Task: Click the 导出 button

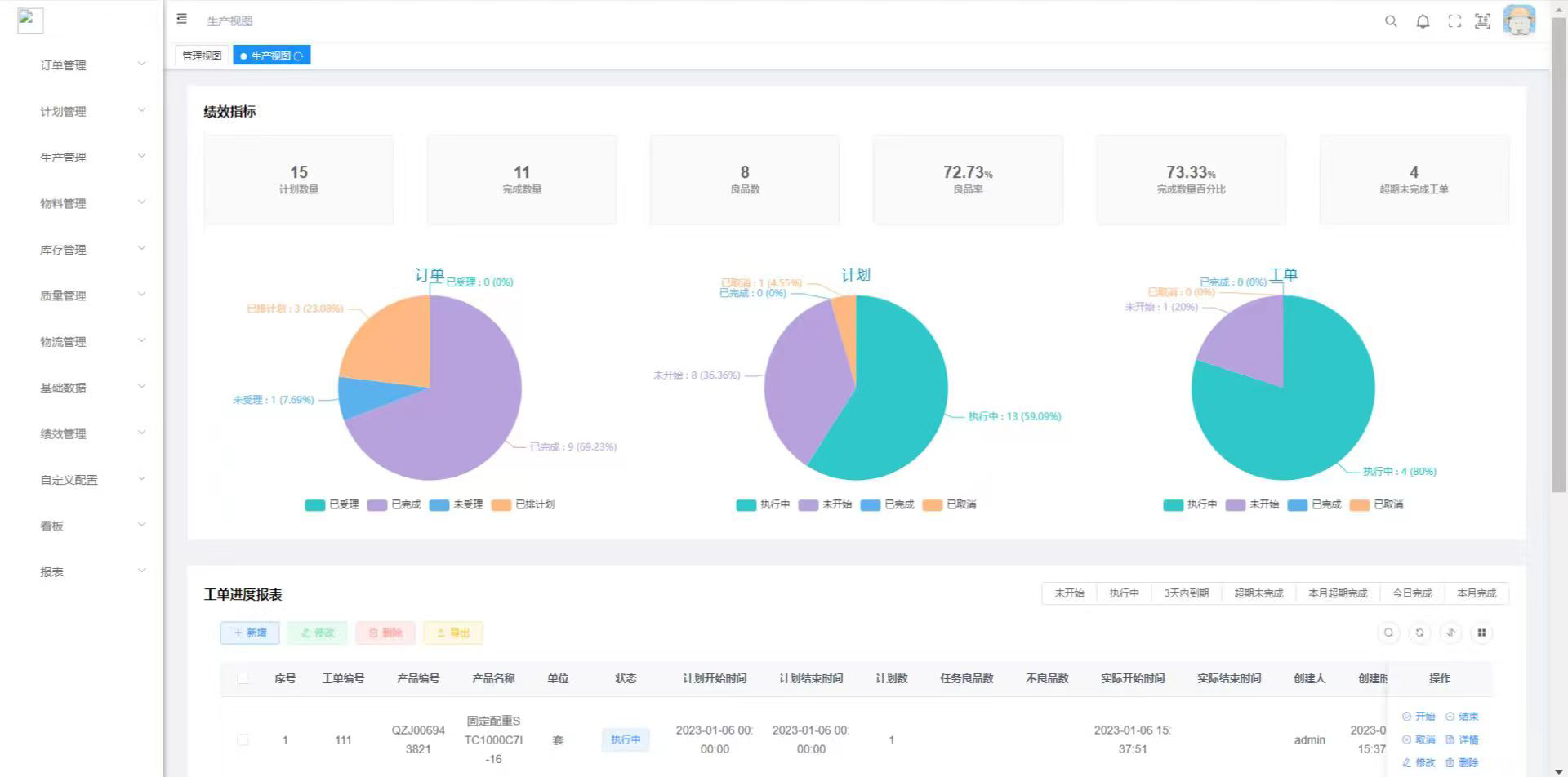Action: (453, 633)
